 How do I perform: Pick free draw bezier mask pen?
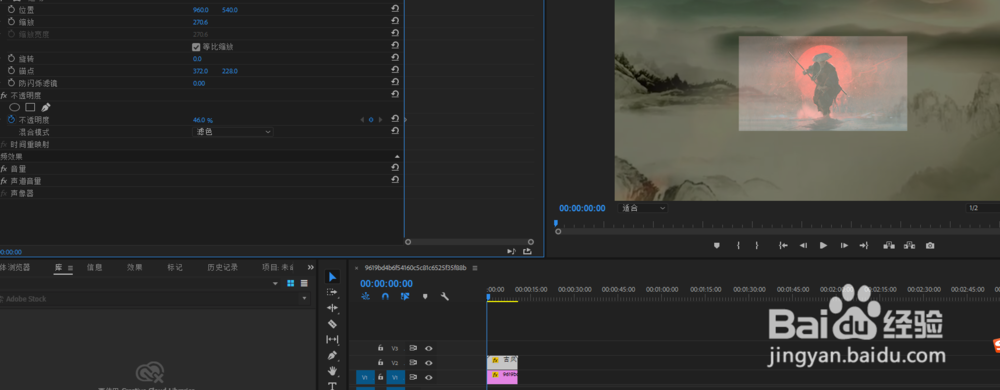coord(45,108)
